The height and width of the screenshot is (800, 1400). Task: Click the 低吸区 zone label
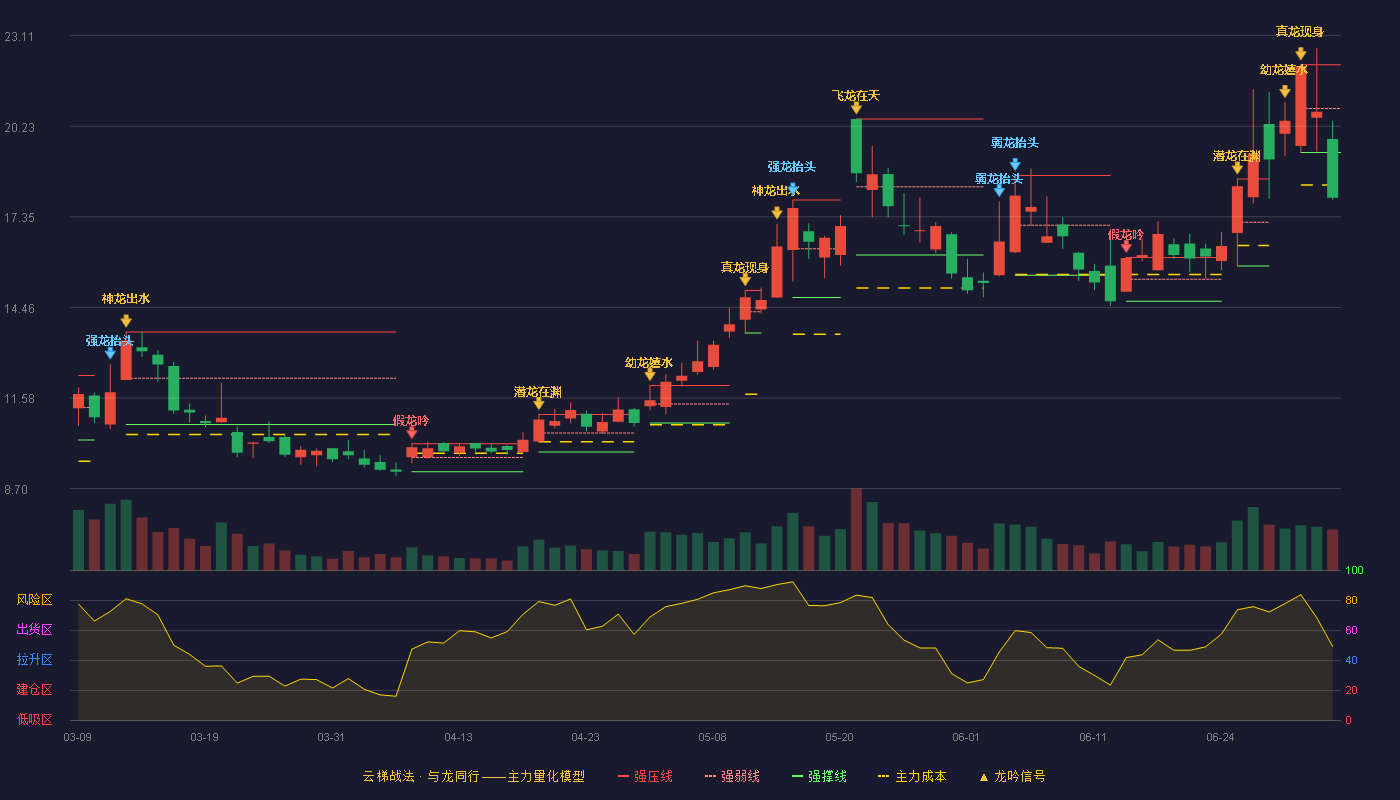34,719
